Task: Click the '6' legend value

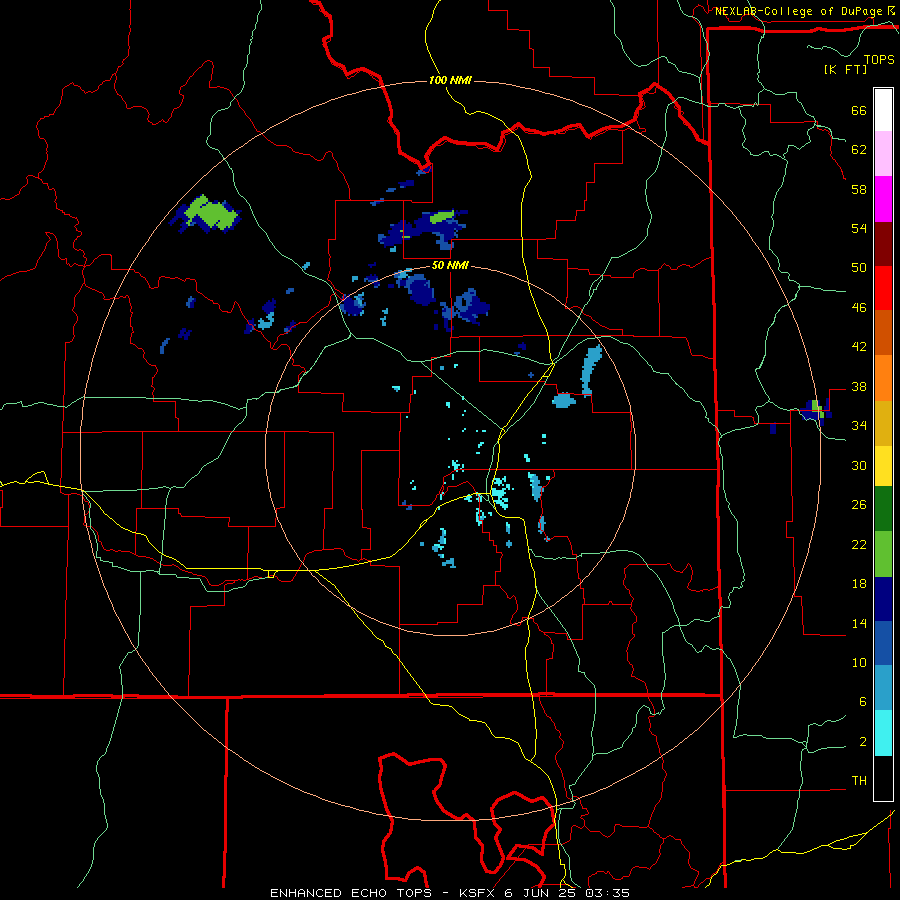Action: click(862, 702)
